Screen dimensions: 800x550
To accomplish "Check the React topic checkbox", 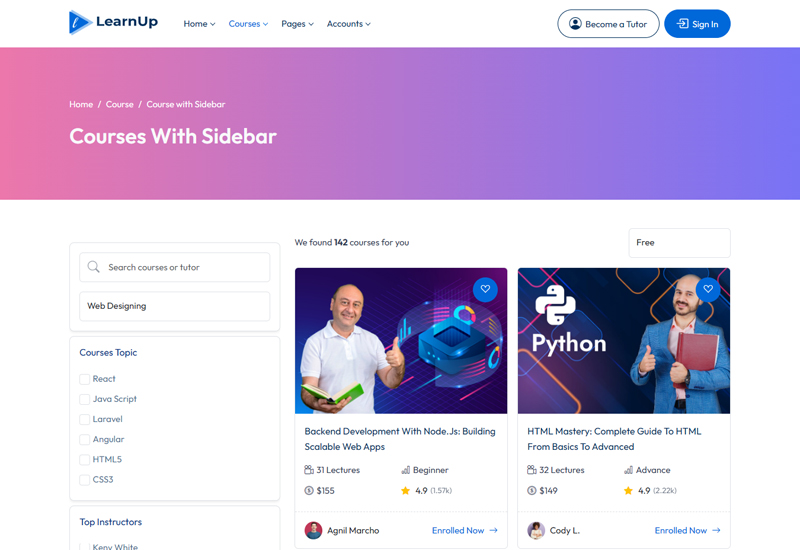I will click(85, 379).
